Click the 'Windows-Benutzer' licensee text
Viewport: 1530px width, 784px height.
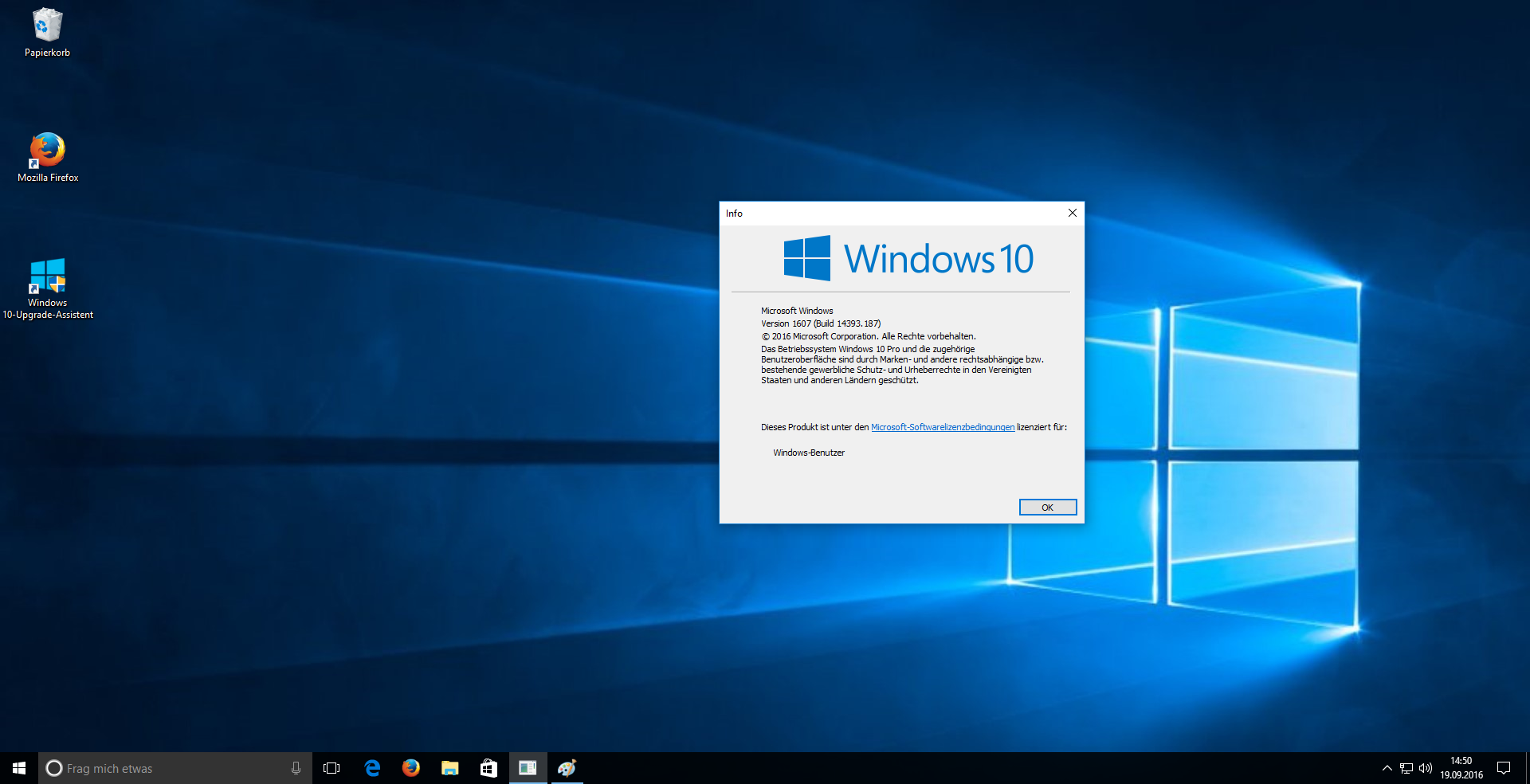pyautogui.click(x=809, y=453)
